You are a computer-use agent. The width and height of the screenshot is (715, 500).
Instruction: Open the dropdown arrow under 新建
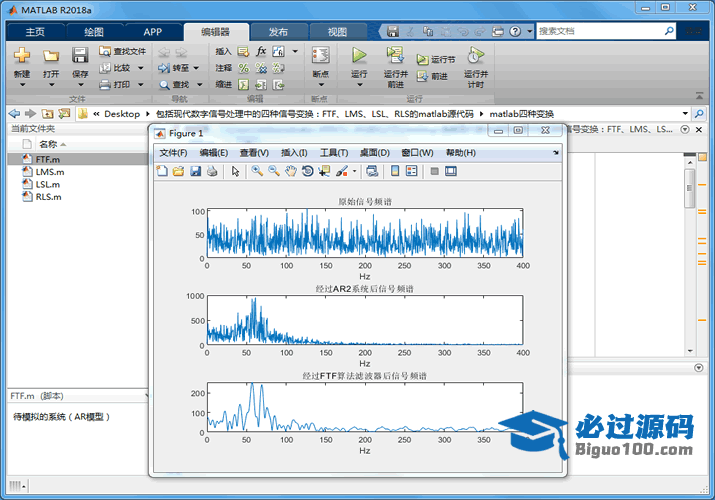tap(22, 85)
